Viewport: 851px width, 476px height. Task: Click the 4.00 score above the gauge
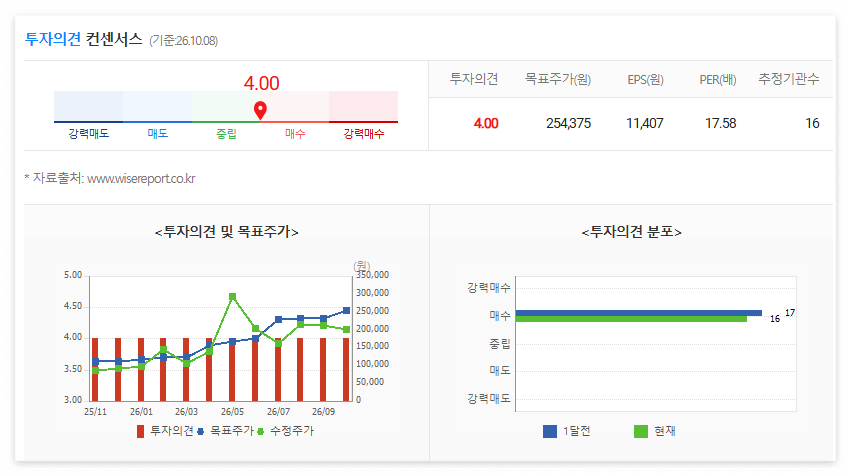[261, 83]
